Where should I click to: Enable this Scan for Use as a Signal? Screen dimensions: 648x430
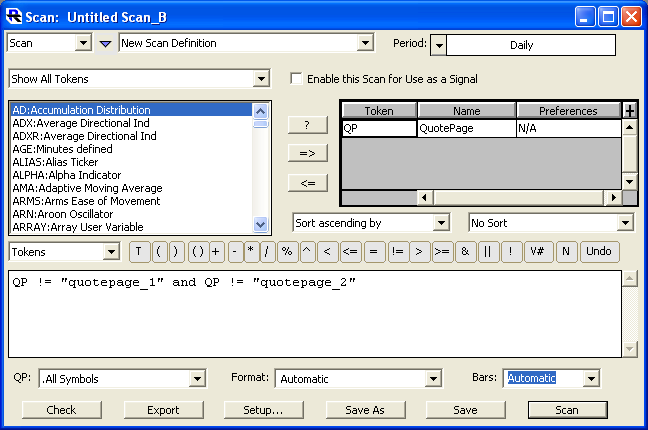(x=296, y=79)
